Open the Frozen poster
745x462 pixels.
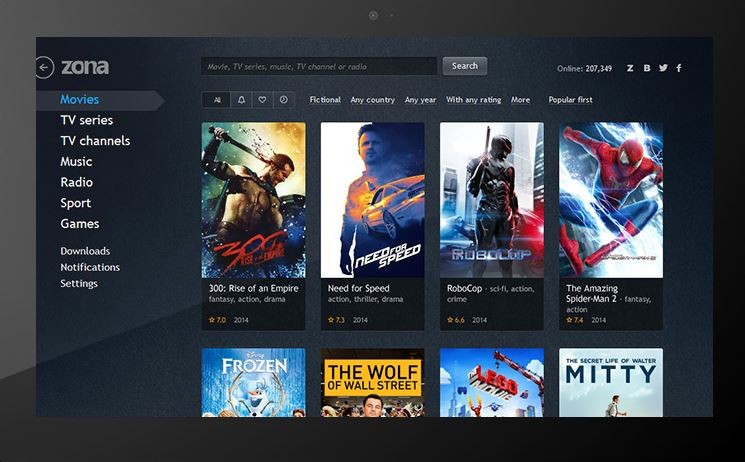coord(254,383)
